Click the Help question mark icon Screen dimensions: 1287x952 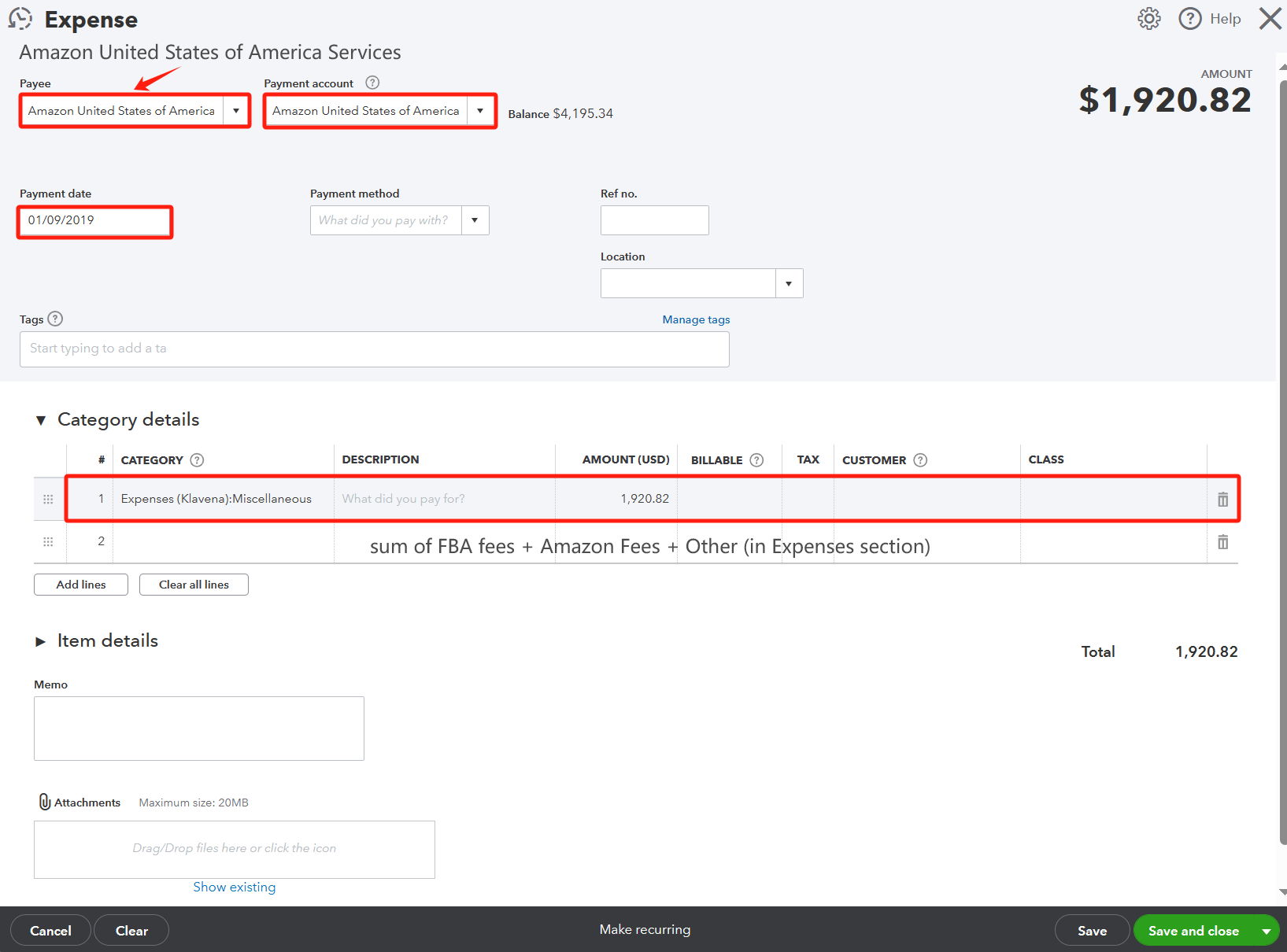1190,19
